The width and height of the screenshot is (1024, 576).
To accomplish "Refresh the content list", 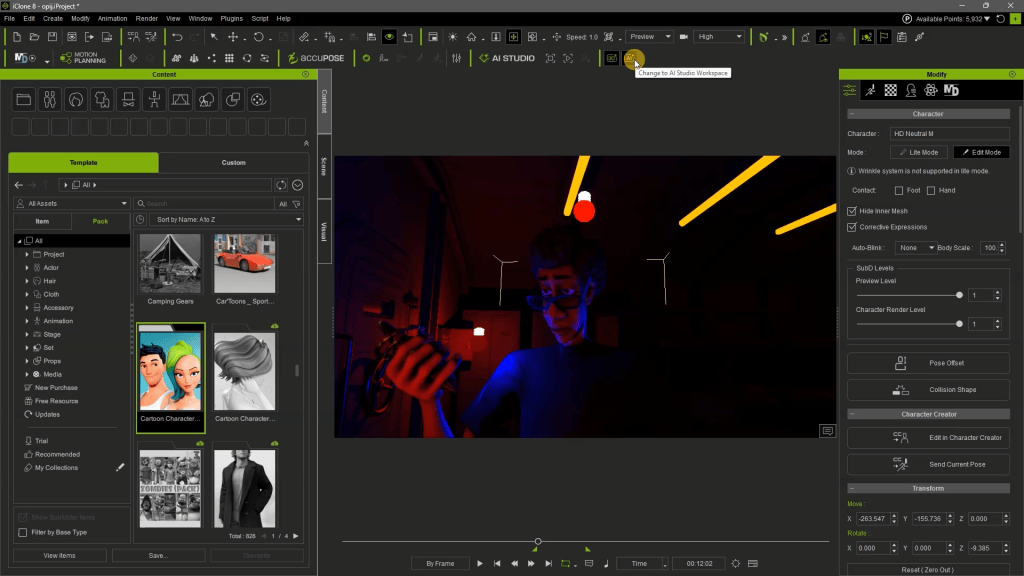I will pyautogui.click(x=281, y=185).
